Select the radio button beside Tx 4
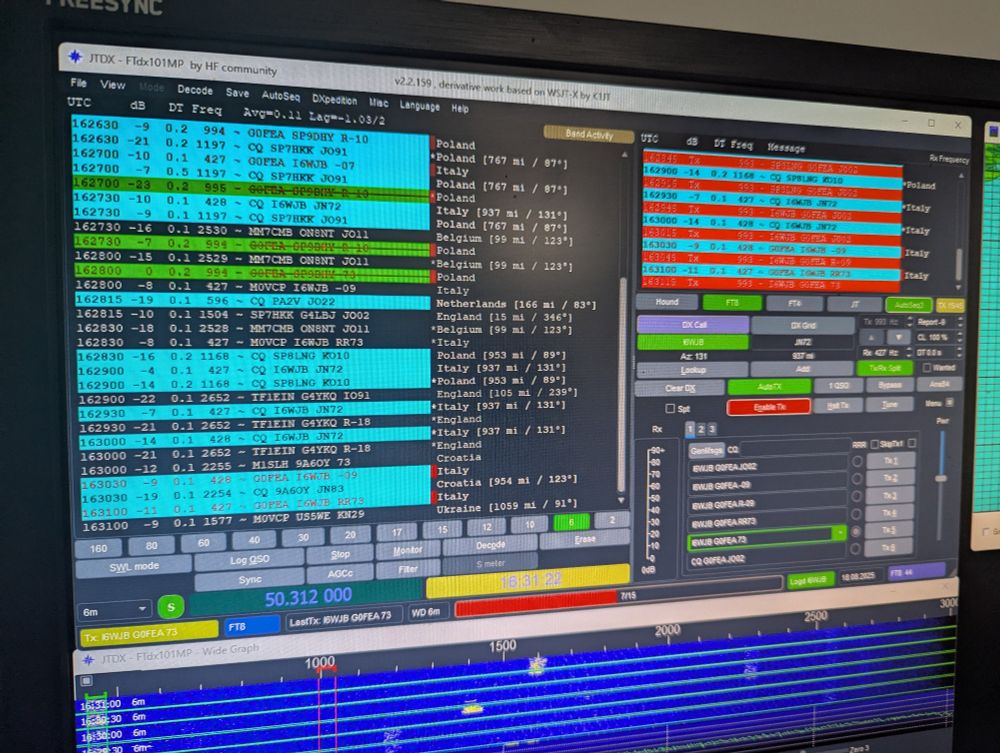 point(857,514)
